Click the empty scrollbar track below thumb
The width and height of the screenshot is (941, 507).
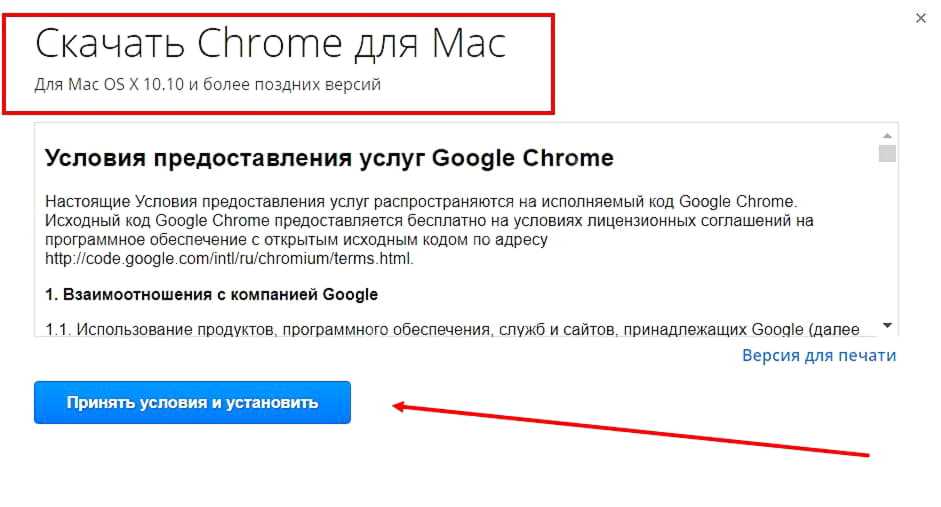click(x=887, y=240)
